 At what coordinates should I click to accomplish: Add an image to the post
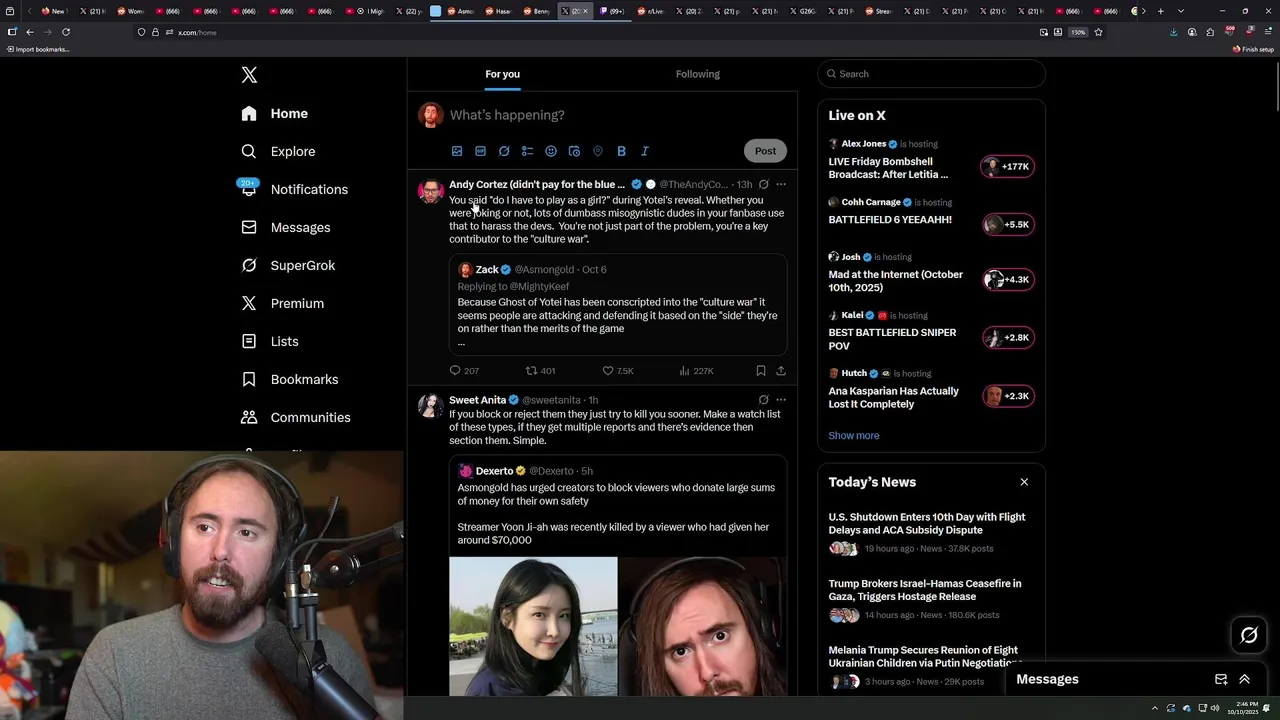click(x=457, y=151)
